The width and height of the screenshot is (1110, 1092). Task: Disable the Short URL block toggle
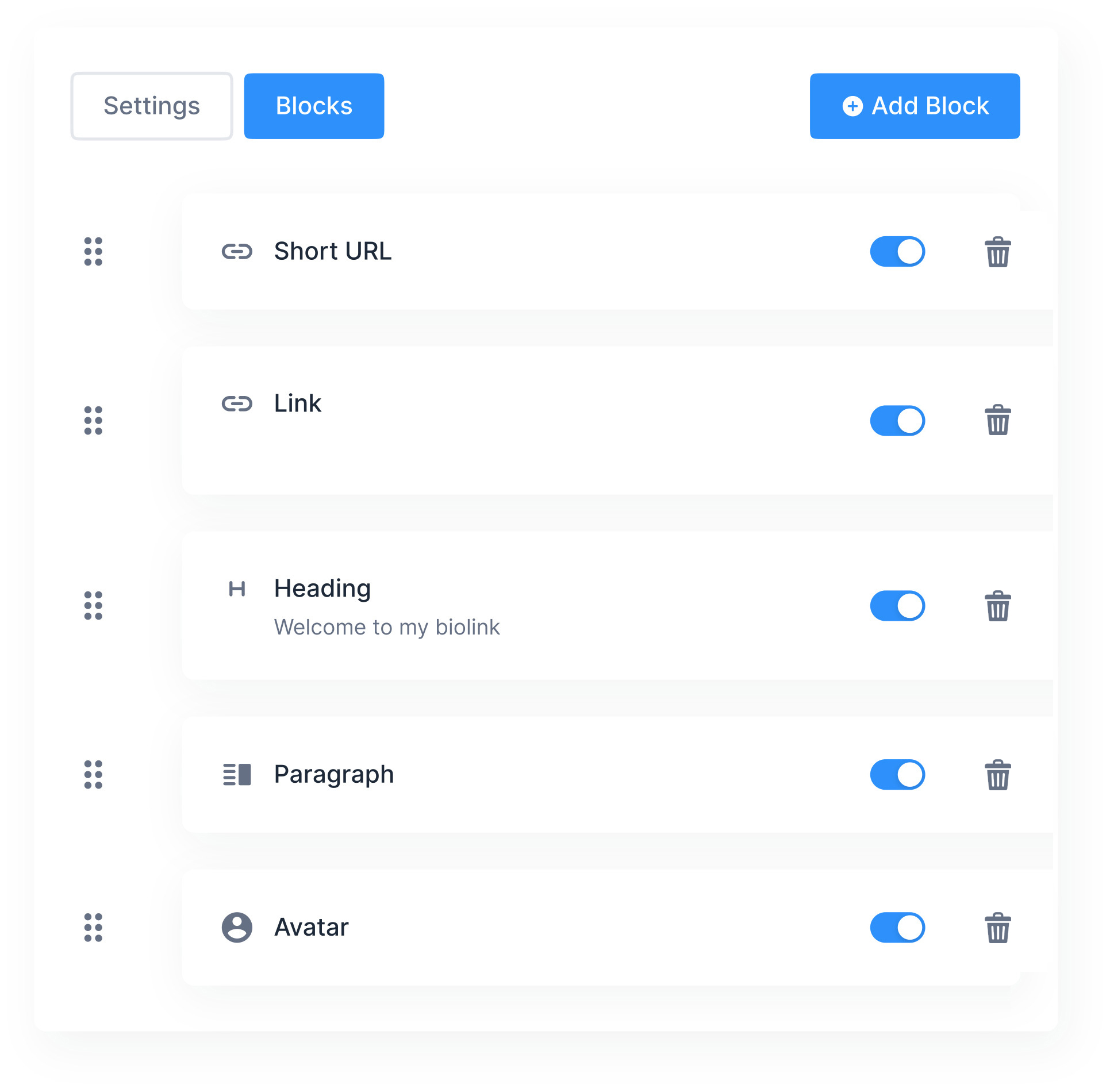[897, 252]
